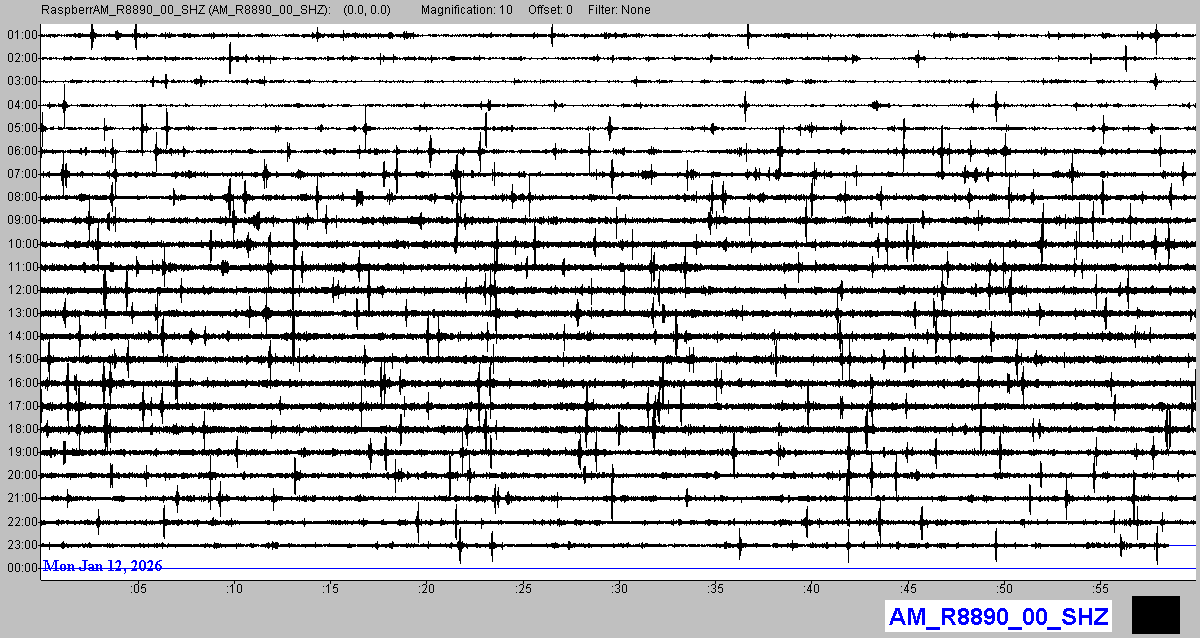Image resolution: width=1200 pixels, height=638 pixels.
Task: Click the 00:00 label on the blue line
Action: coord(22,568)
